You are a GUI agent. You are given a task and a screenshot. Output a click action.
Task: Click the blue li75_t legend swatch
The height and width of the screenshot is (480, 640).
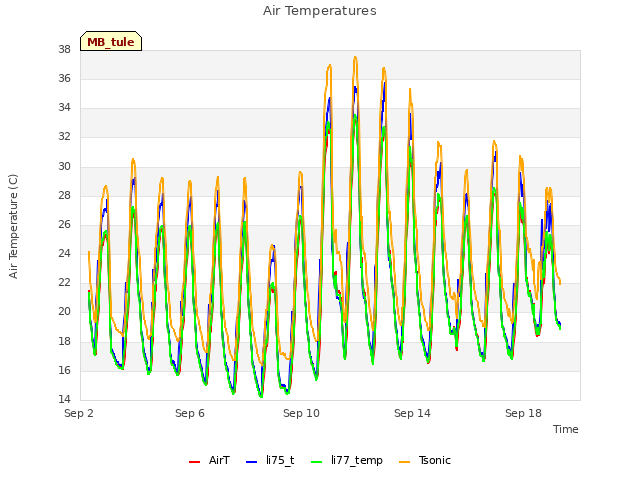coord(251,462)
